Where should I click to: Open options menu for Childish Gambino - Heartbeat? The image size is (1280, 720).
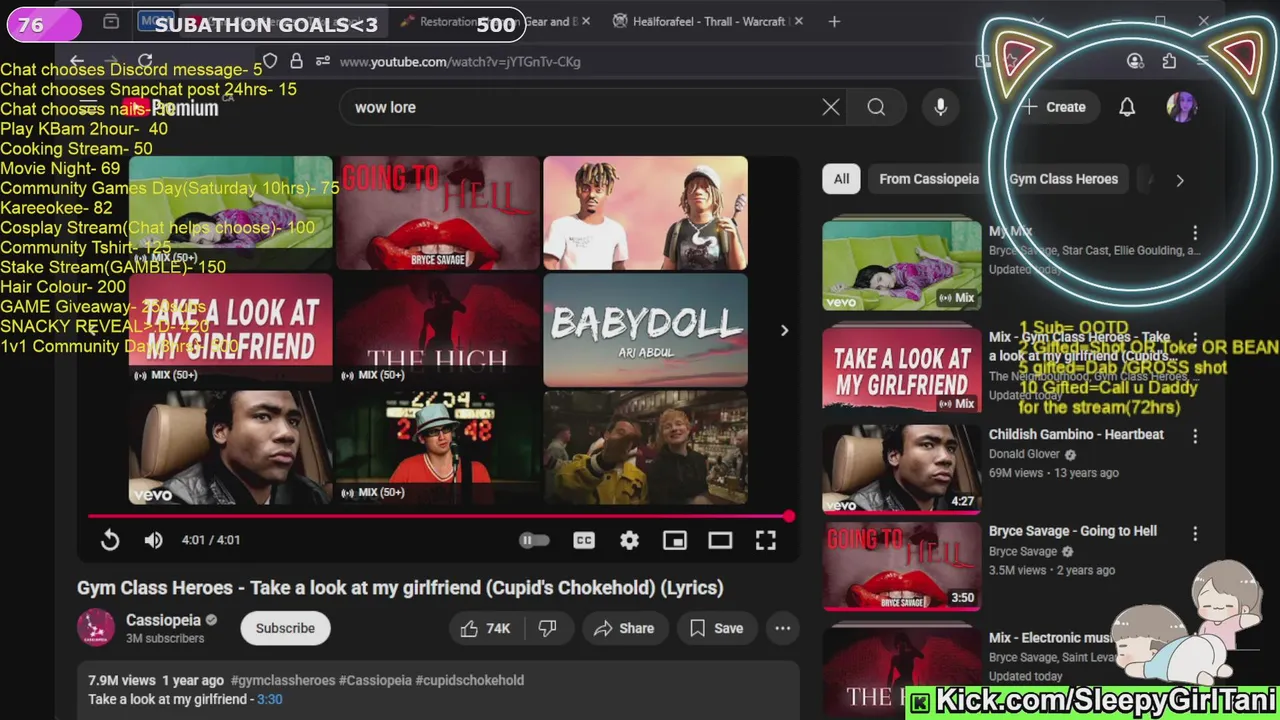[1195, 436]
